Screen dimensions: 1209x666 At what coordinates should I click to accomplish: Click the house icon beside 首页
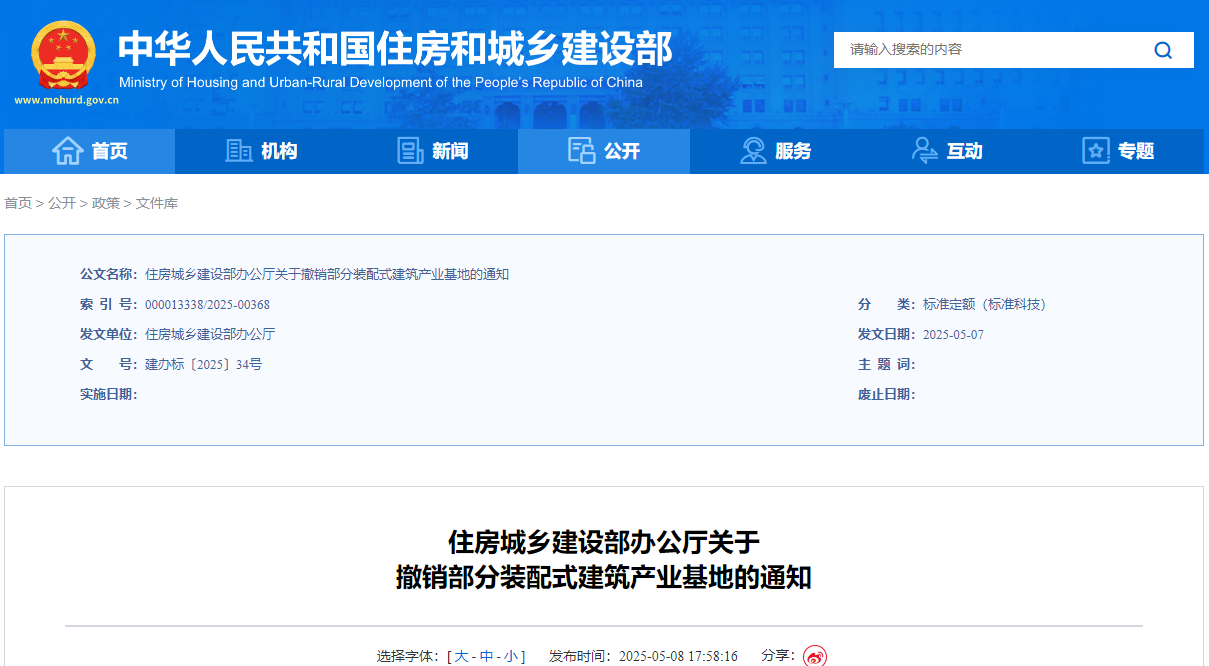pos(67,151)
